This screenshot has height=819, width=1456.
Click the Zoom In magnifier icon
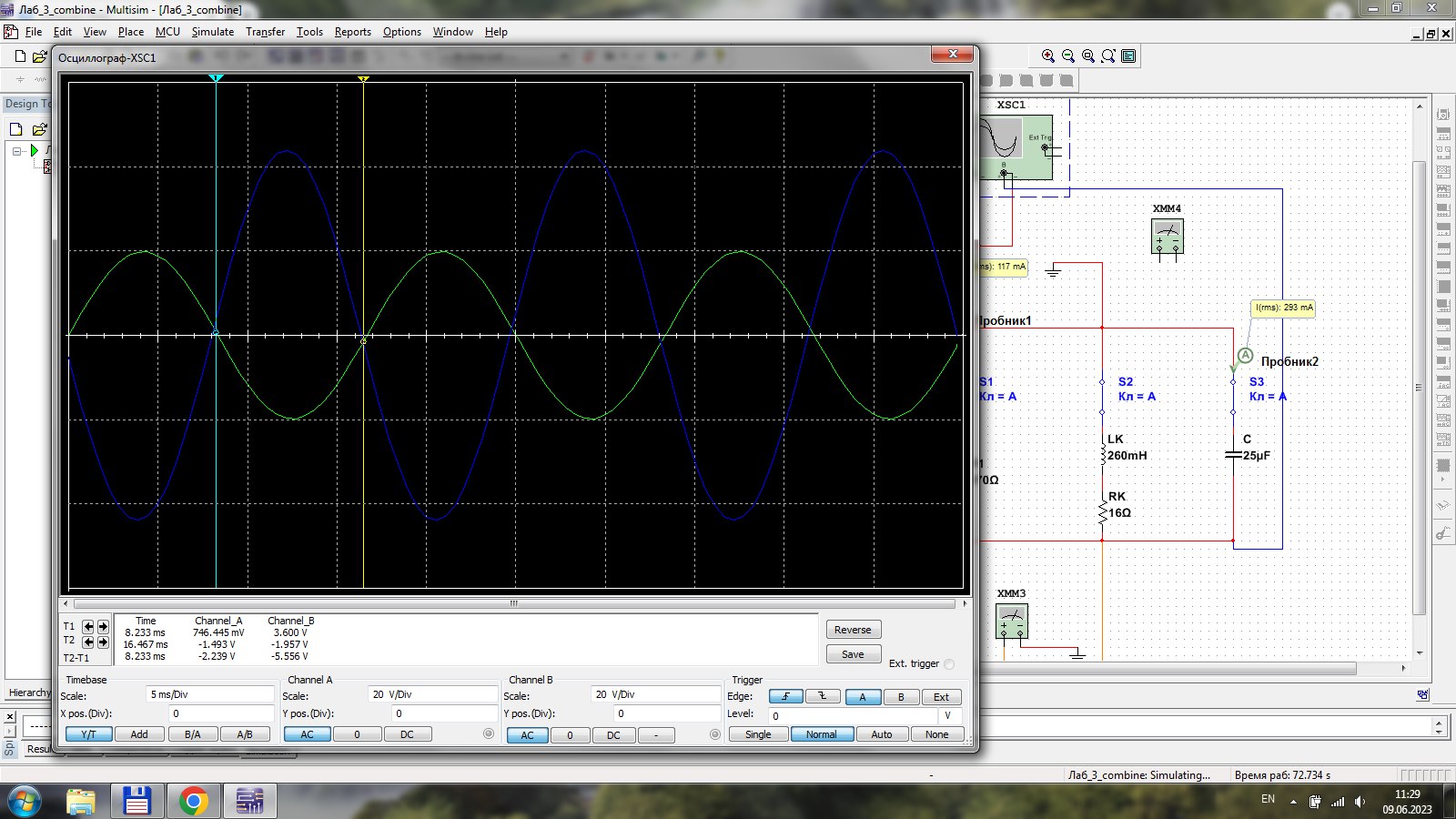point(1048,56)
